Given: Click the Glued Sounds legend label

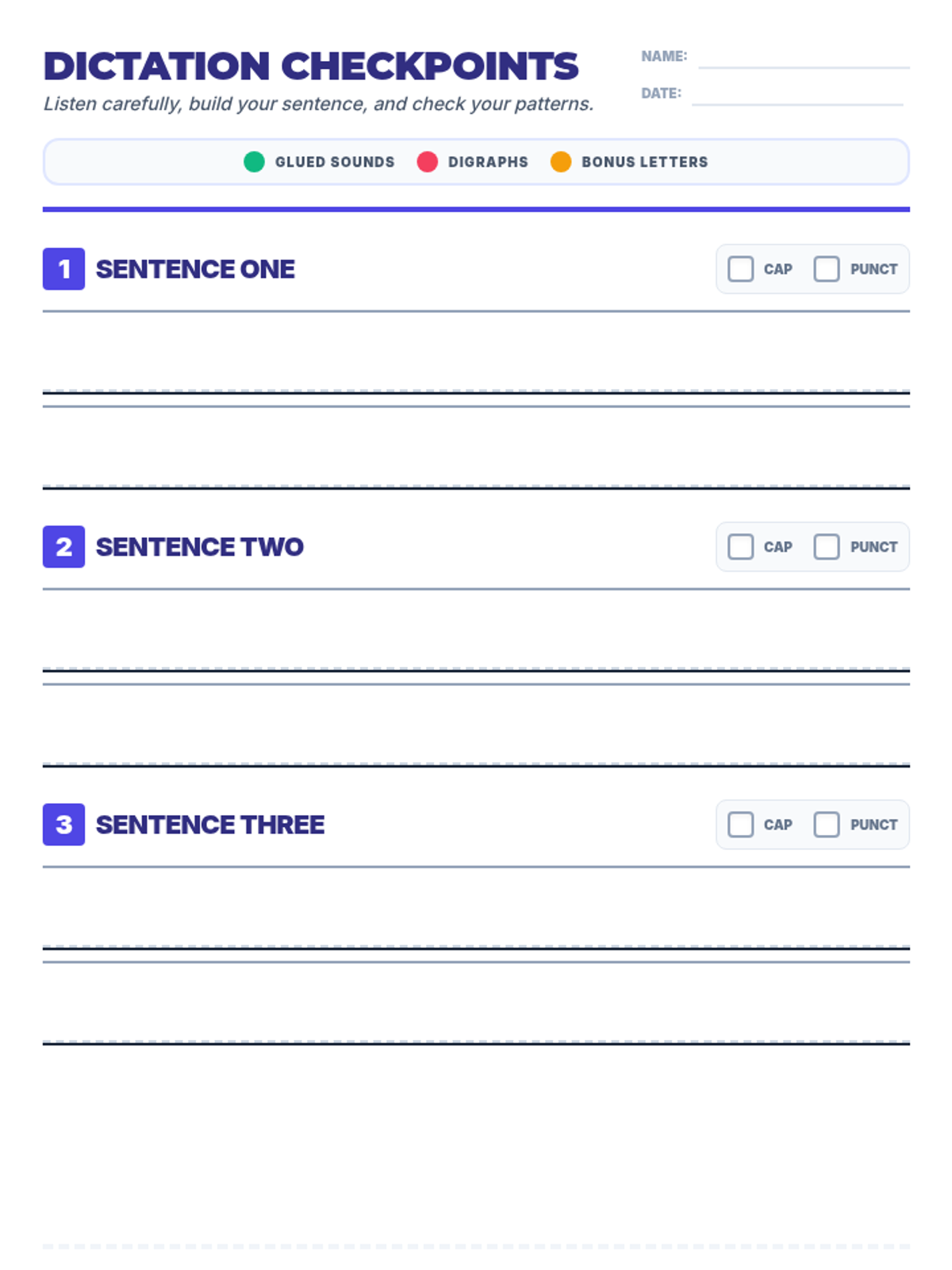Looking at the screenshot, I should click(x=335, y=162).
